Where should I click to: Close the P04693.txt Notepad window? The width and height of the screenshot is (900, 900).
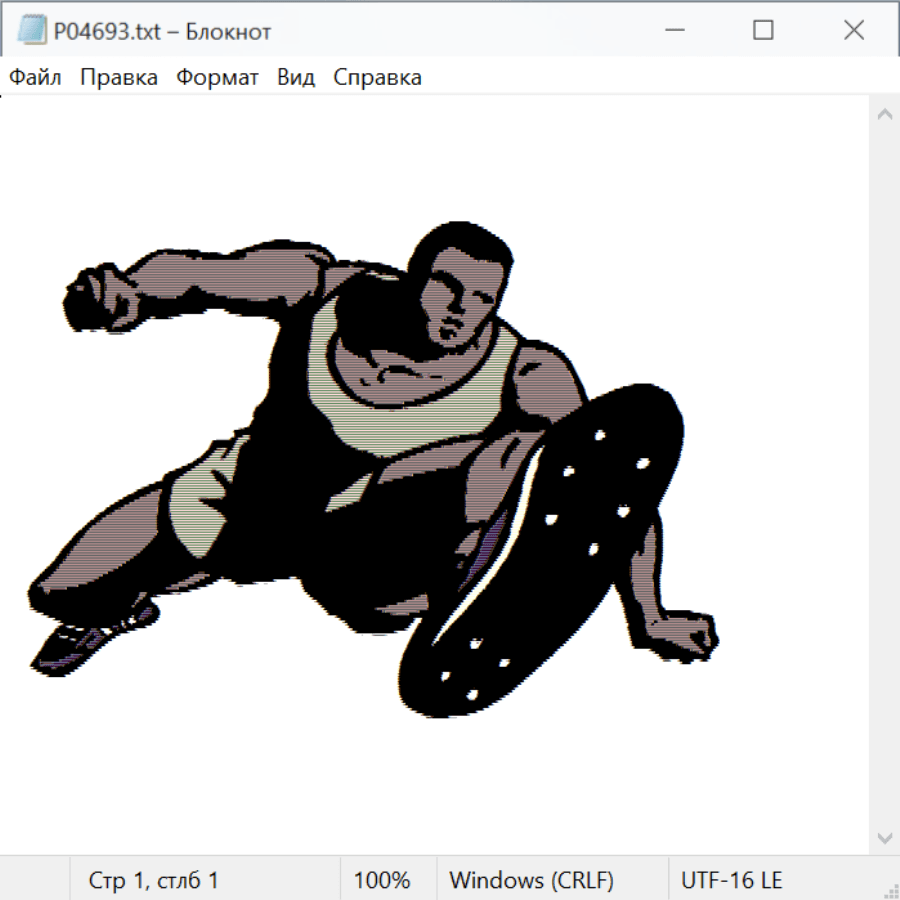tap(853, 31)
